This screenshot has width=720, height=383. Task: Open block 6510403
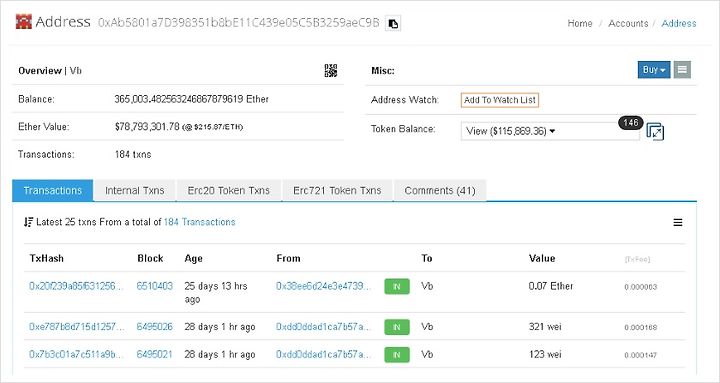[155, 286]
